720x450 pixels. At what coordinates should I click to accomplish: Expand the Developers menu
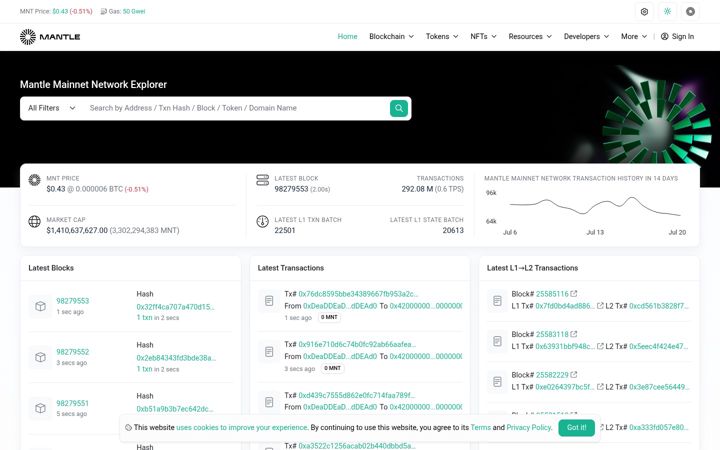tap(586, 36)
